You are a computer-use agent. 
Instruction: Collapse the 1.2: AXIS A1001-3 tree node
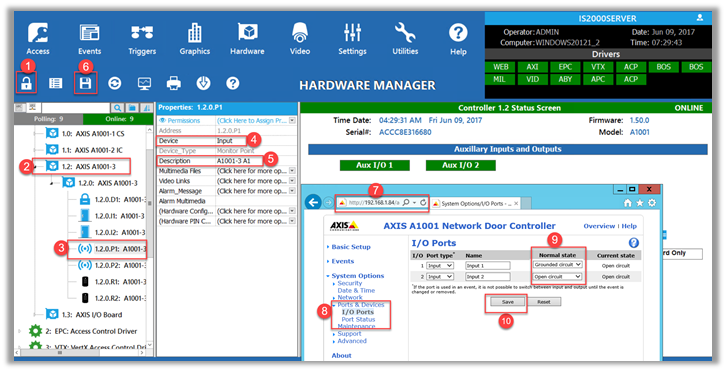pyautogui.click(x=36, y=166)
